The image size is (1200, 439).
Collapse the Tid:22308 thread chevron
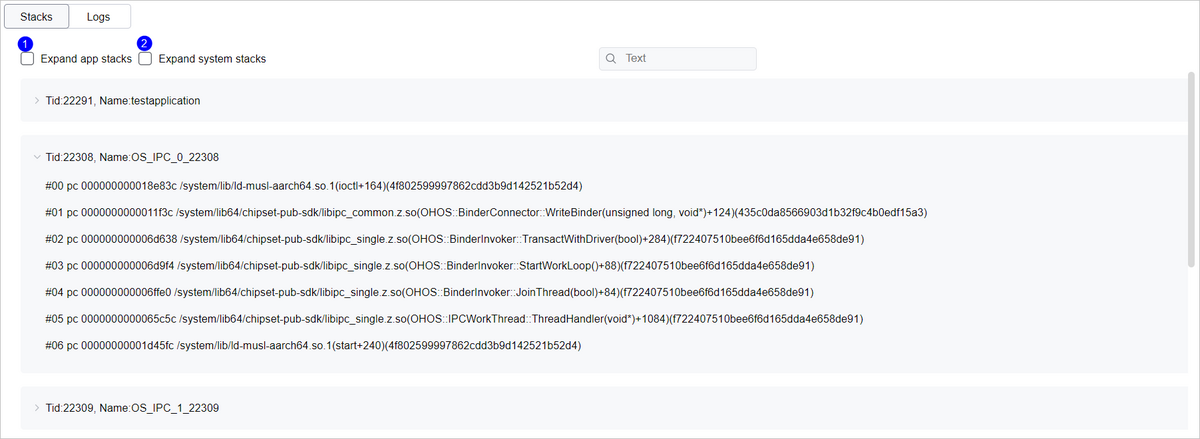(37, 157)
